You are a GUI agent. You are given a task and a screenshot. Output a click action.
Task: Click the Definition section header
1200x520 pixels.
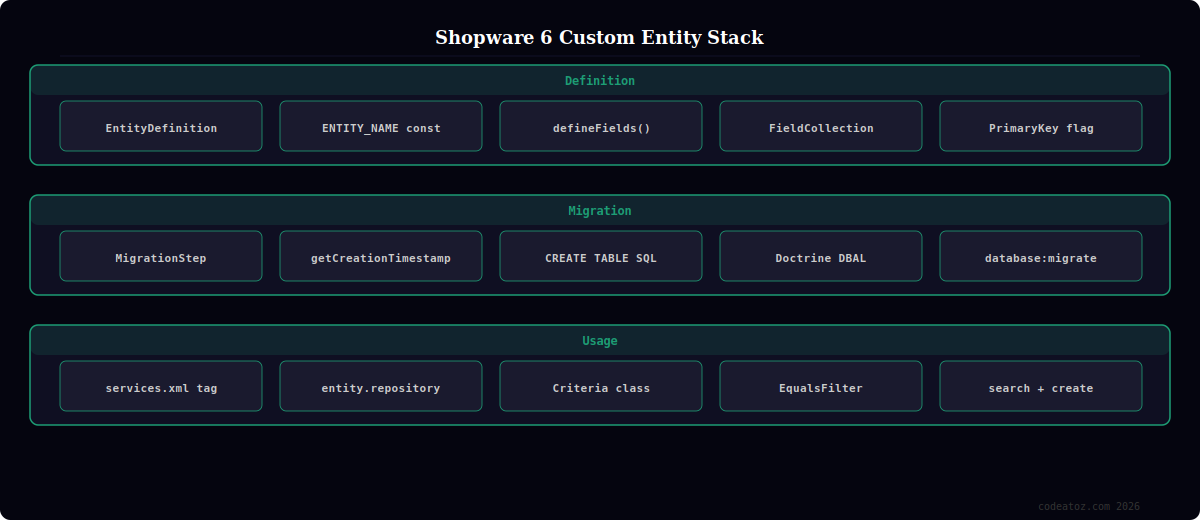coord(600,80)
